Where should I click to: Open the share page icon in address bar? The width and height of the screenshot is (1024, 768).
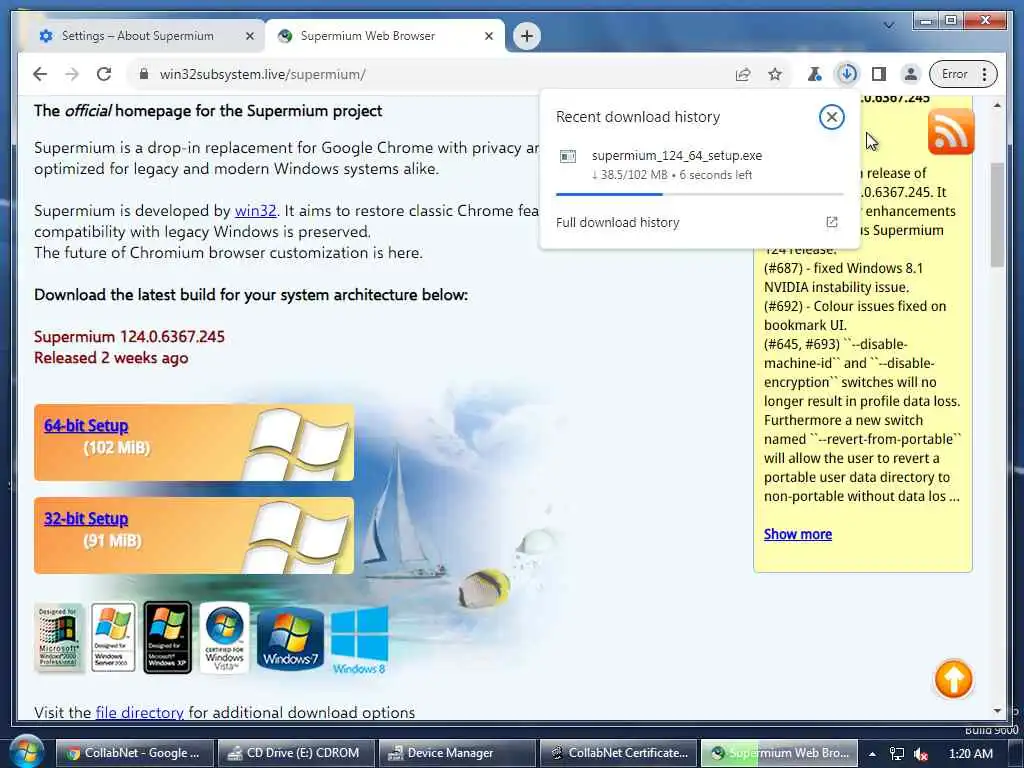pyautogui.click(x=743, y=74)
